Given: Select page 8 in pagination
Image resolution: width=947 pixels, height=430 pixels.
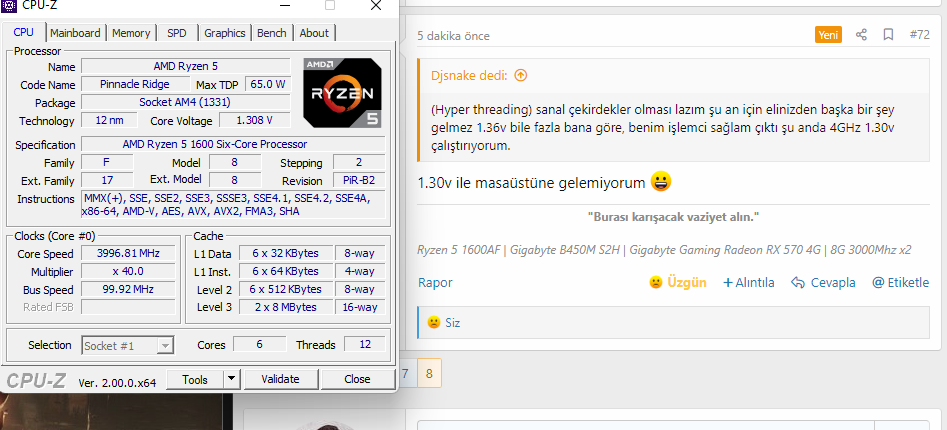Looking at the screenshot, I should [429, 373].
